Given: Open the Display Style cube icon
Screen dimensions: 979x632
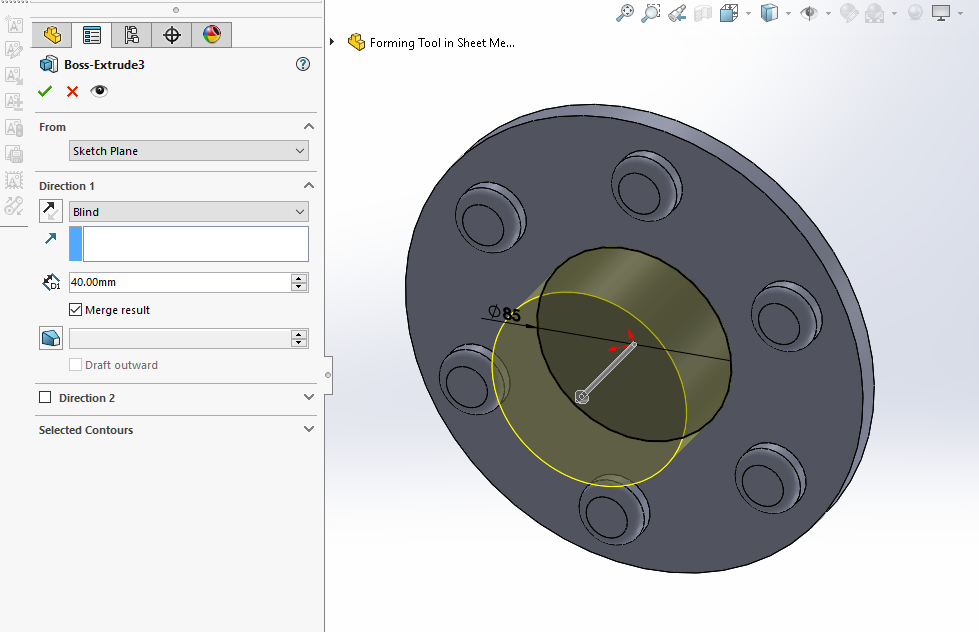Looking at the screenshot, I should click(769, 13).
